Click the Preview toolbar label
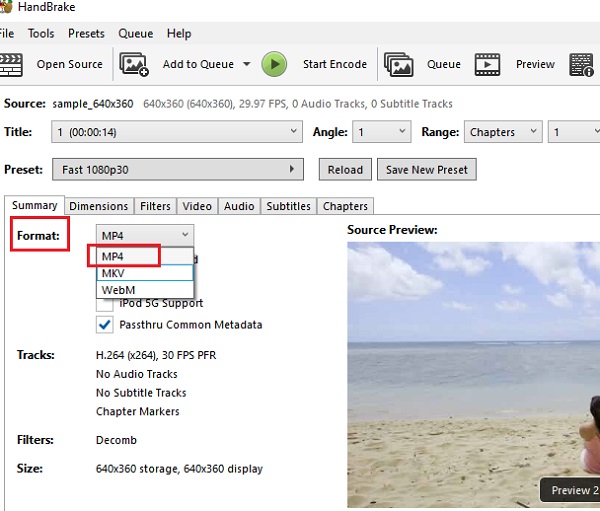 pyautogui.click(x=535, y=64)
